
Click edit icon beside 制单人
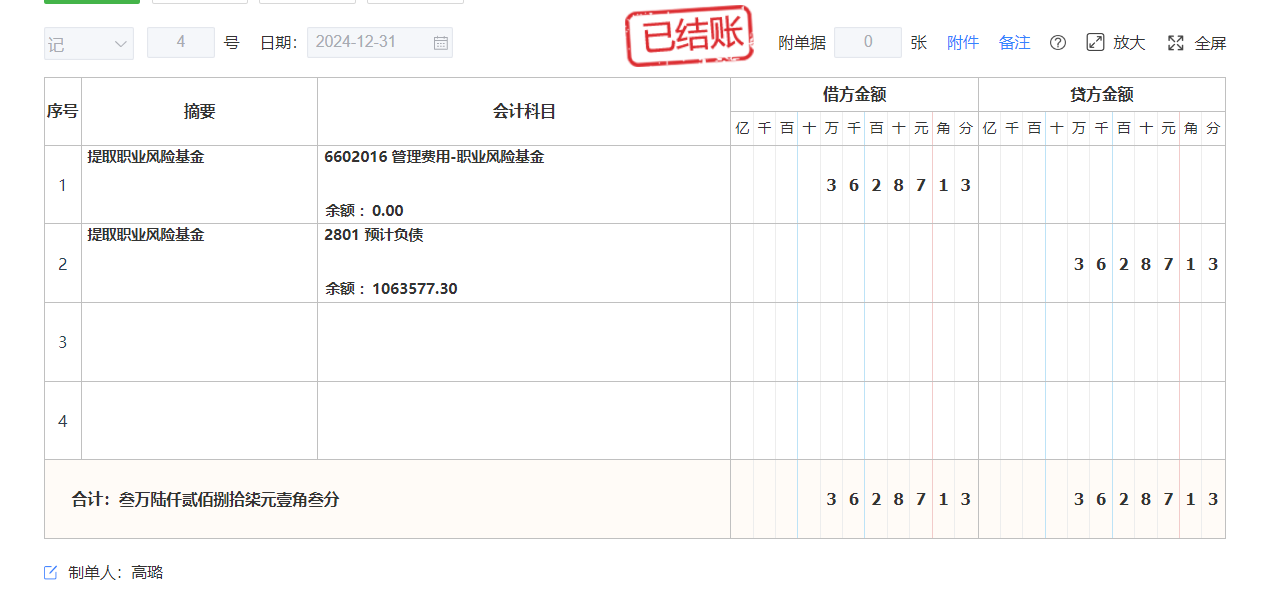(51, 573)
